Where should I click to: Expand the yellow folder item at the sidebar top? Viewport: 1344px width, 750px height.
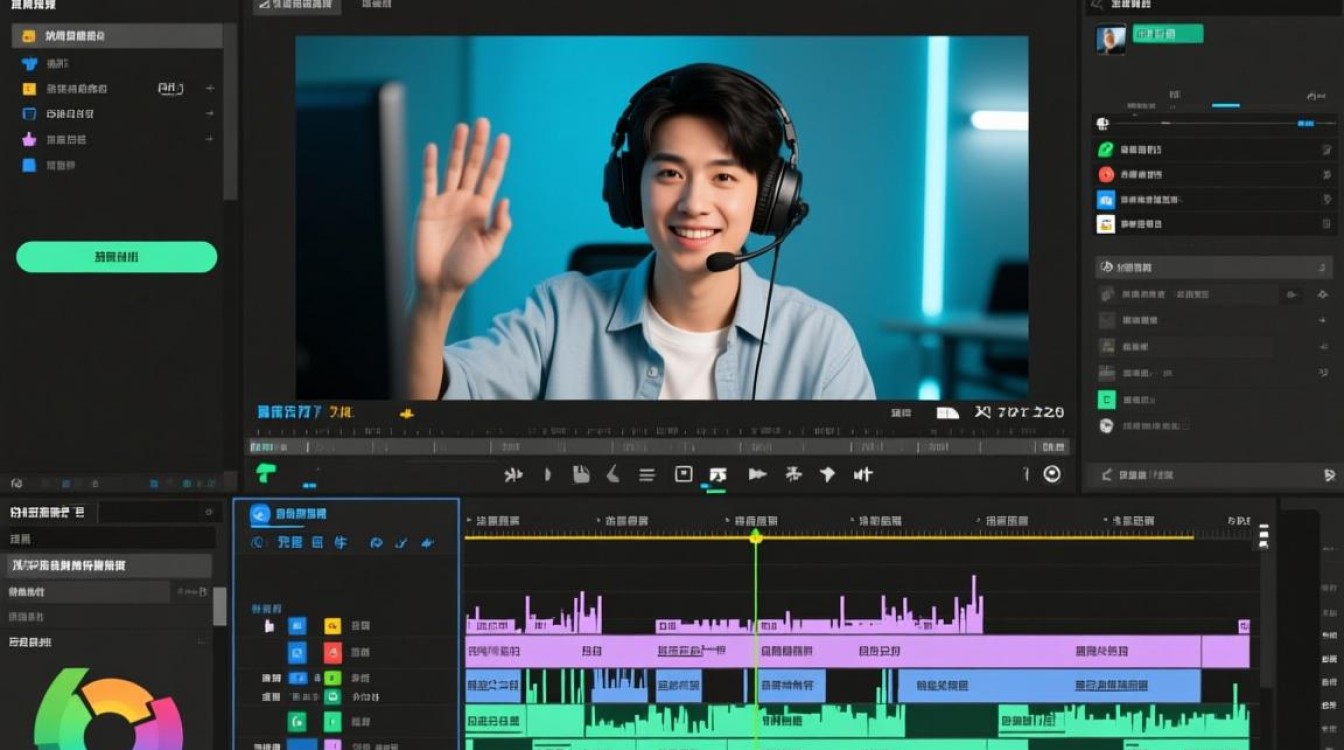(117, 36)
